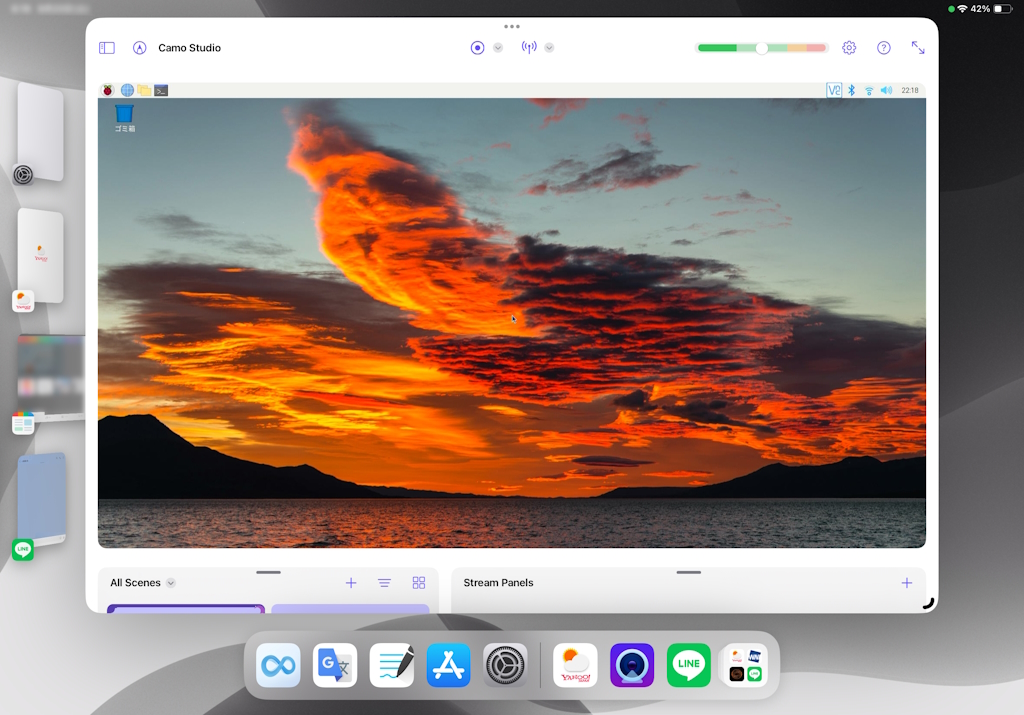Open the App Library folder in the dock
Screen dimensions: 1024x715
coord(746,665)
